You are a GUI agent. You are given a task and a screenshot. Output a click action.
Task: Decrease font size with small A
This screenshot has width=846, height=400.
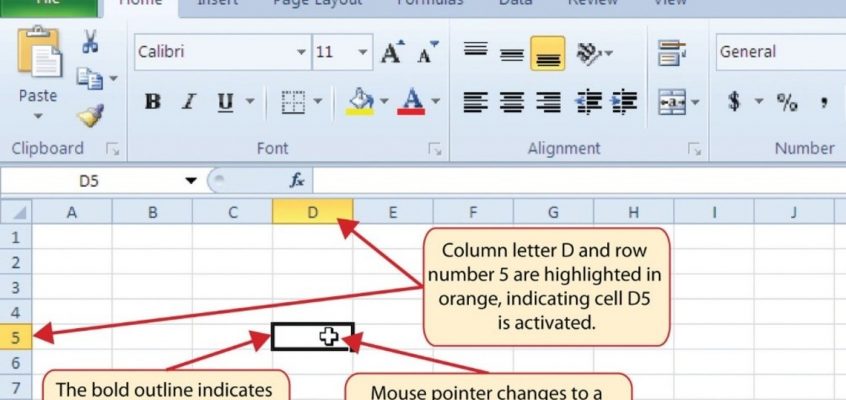coord(428,52)
